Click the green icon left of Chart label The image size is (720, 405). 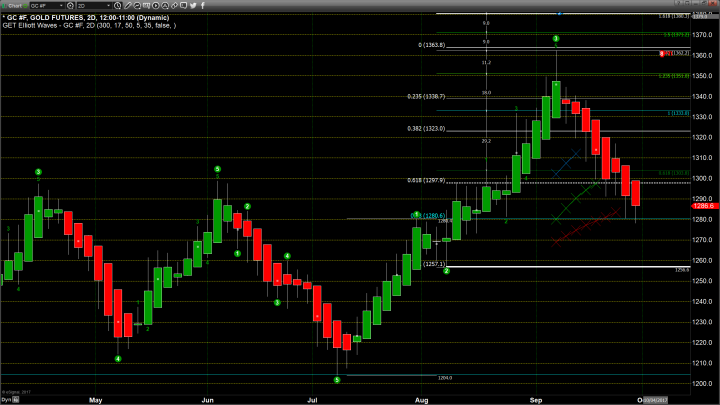[4, 5]
